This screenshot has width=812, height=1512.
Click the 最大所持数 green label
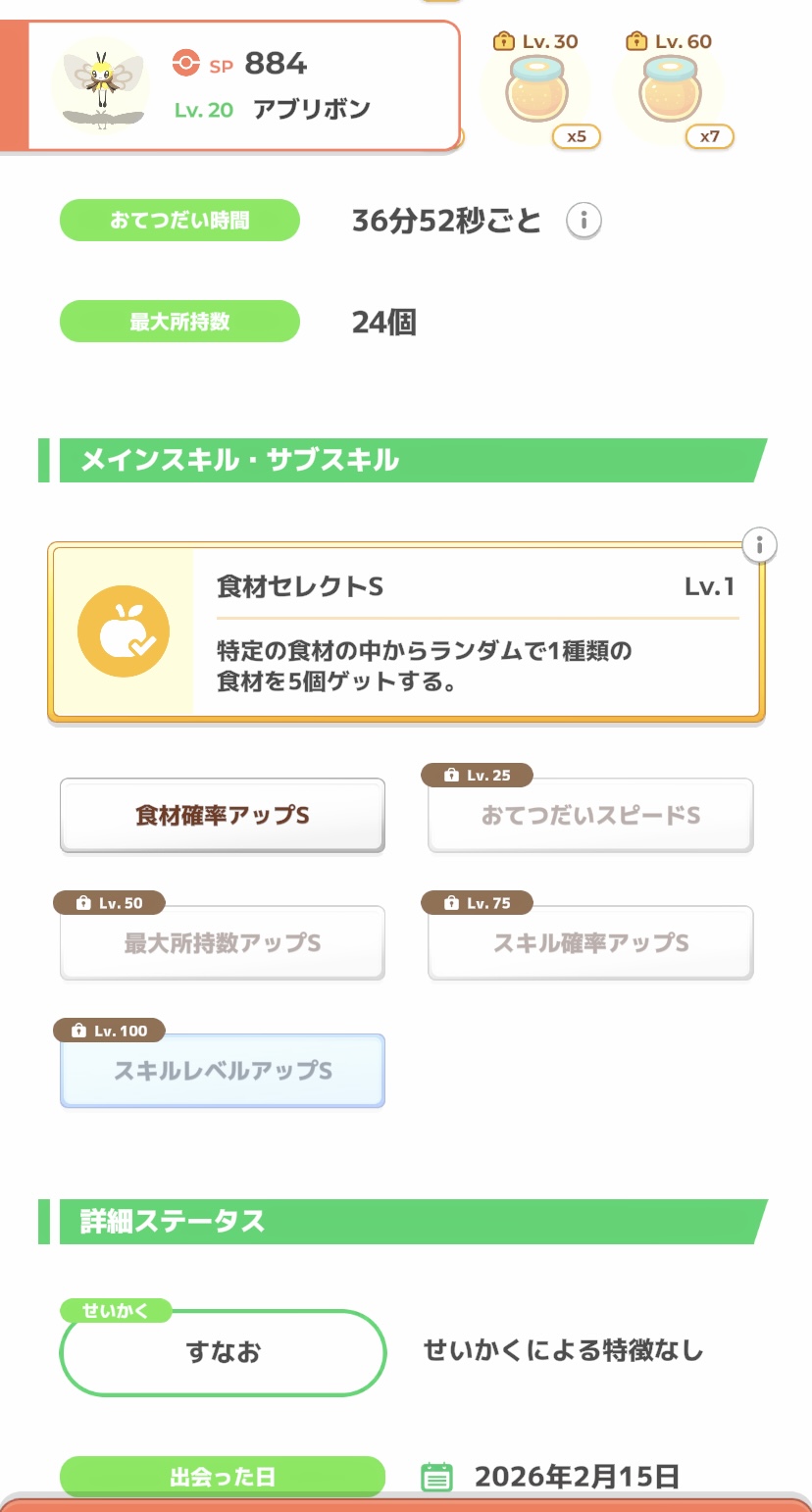pyautogui.click(x=179, y=322)
